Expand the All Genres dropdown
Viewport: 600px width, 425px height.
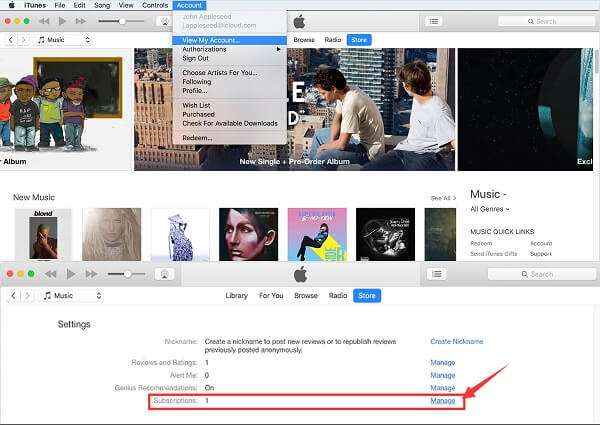pyautogui.click(x=490, y=209)
